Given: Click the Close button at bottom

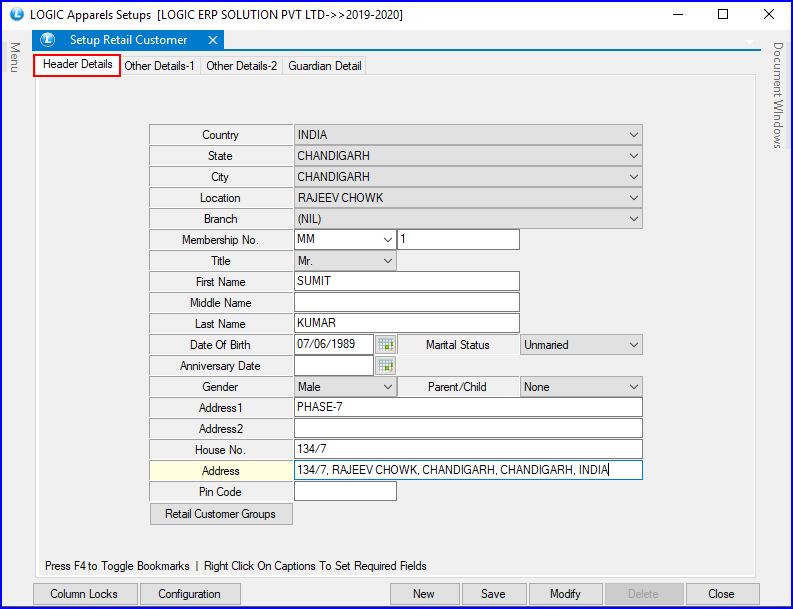Looking at the screenshot, I should point(722,594).
